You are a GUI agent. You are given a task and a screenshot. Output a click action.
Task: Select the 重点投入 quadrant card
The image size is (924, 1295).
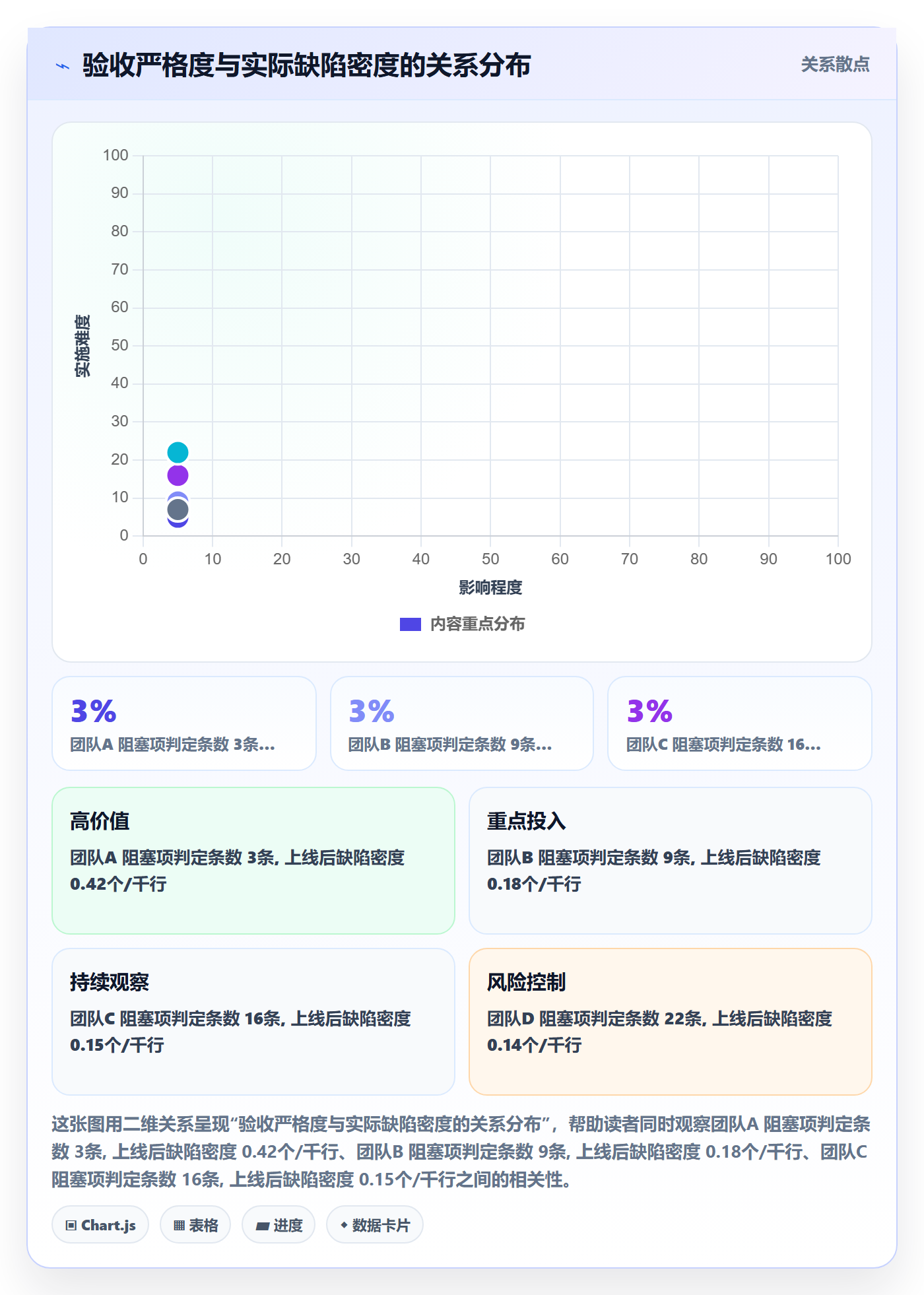(671, 861)
